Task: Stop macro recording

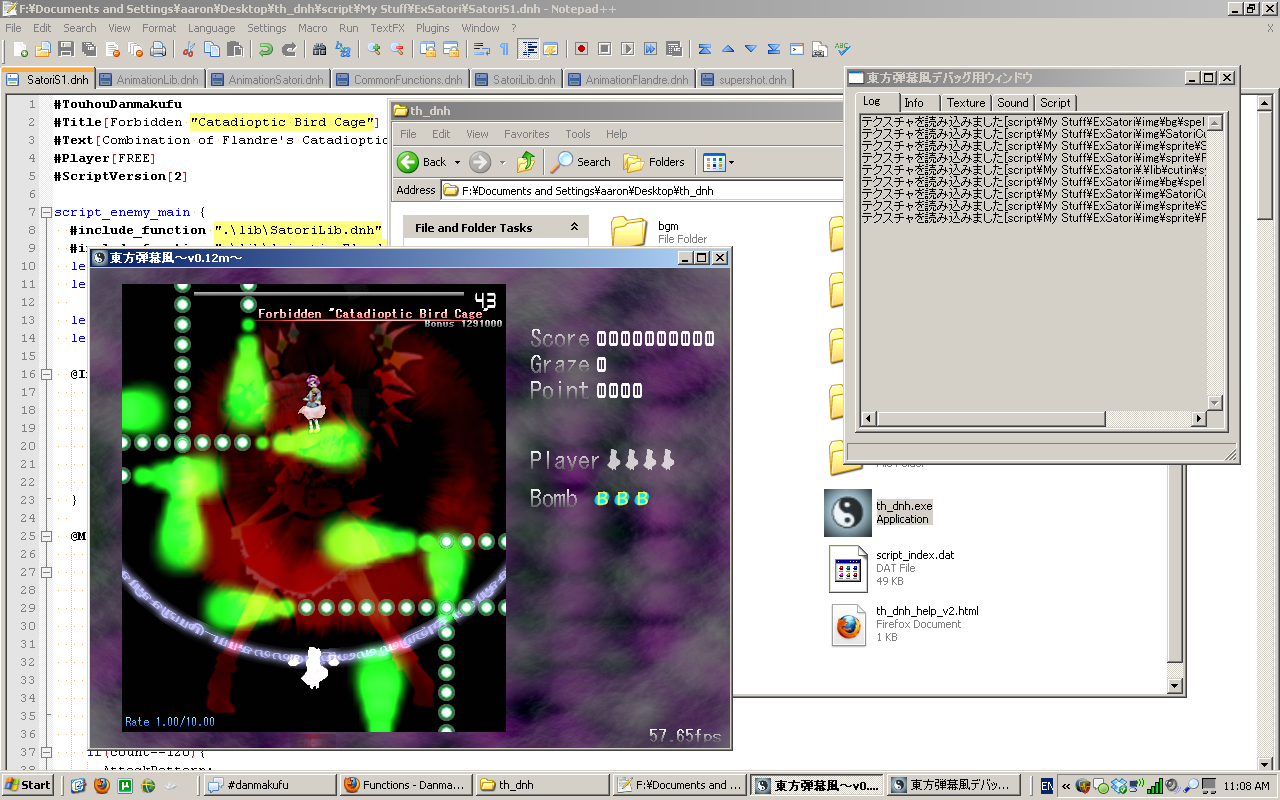Action: [x=604, y=48]
